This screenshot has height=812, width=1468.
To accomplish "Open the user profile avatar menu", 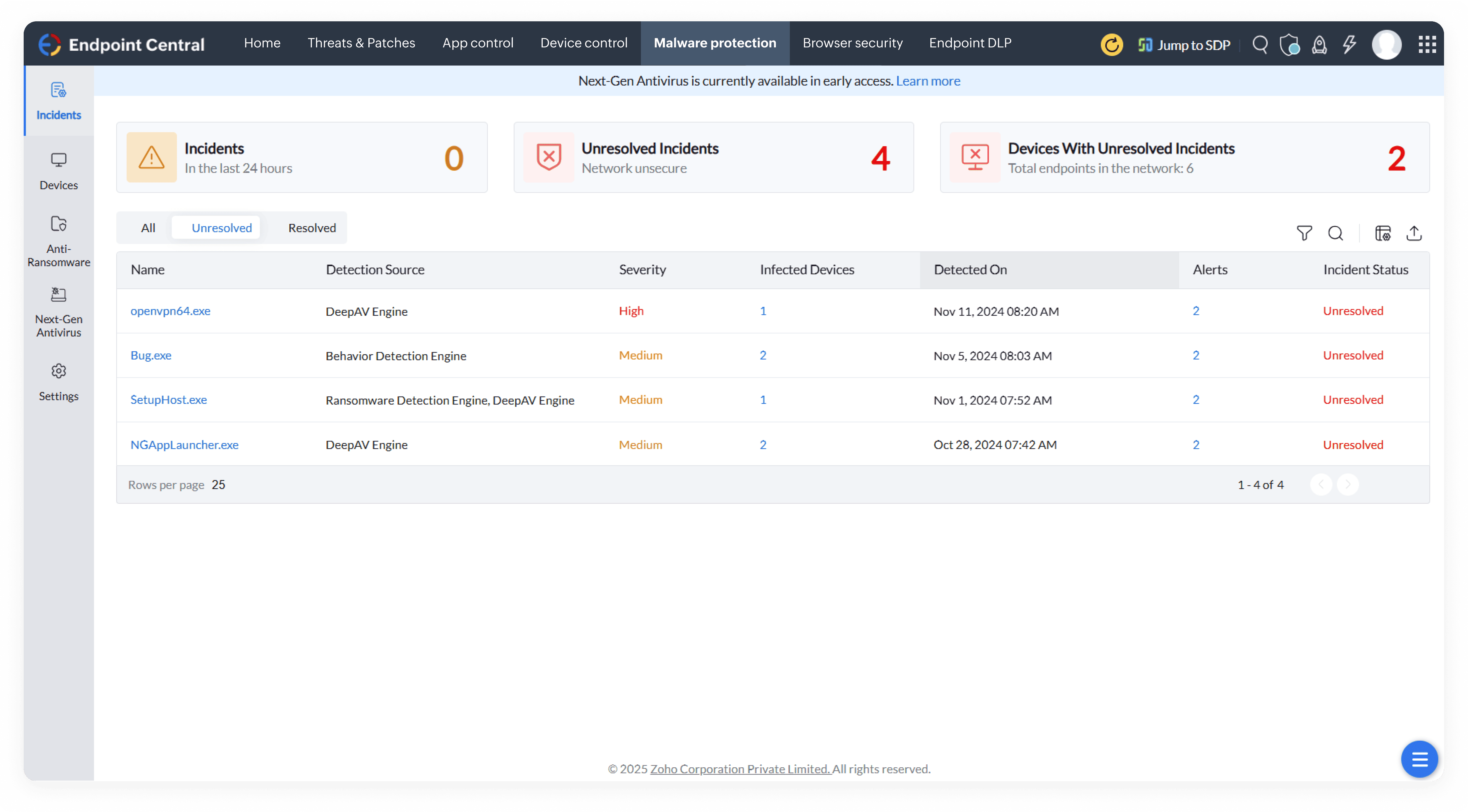I will pyautogui.click(x=1387, y=44).
